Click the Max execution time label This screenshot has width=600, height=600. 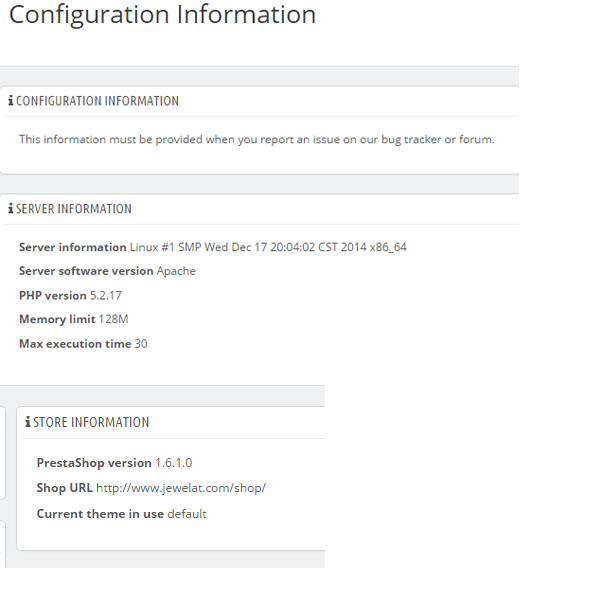pyautogui.click(x=74, y=344)
